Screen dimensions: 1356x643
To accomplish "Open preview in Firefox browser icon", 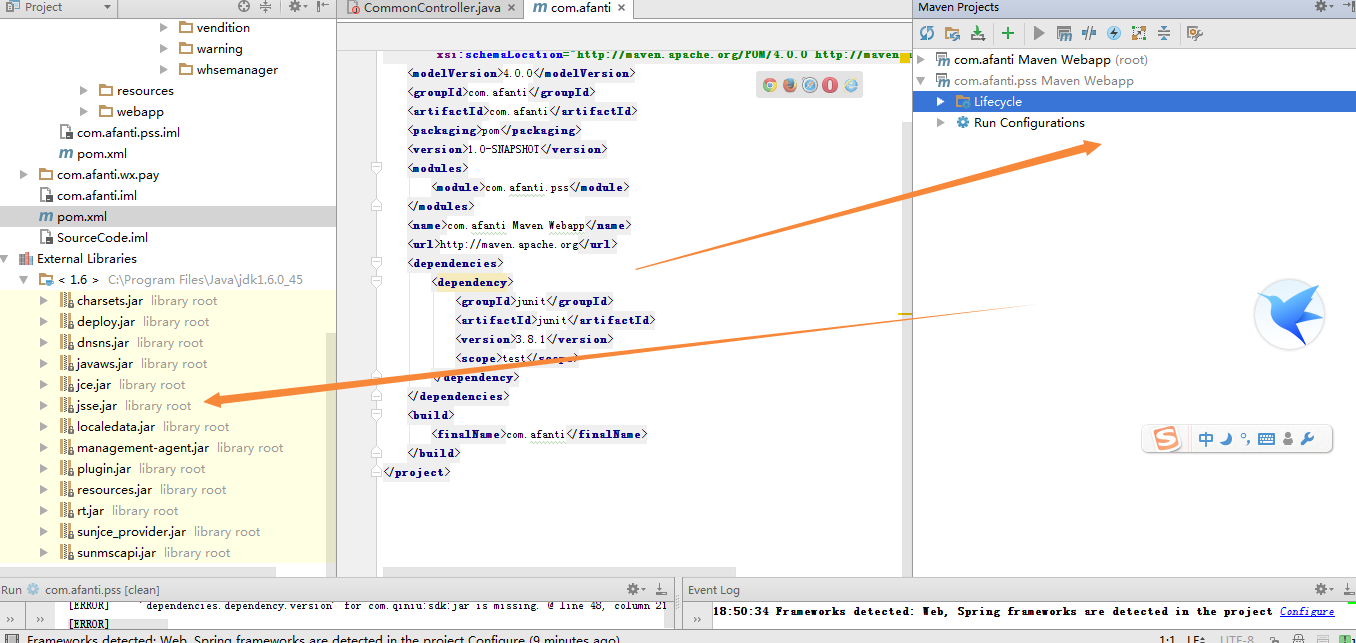I will click(790, 85).
